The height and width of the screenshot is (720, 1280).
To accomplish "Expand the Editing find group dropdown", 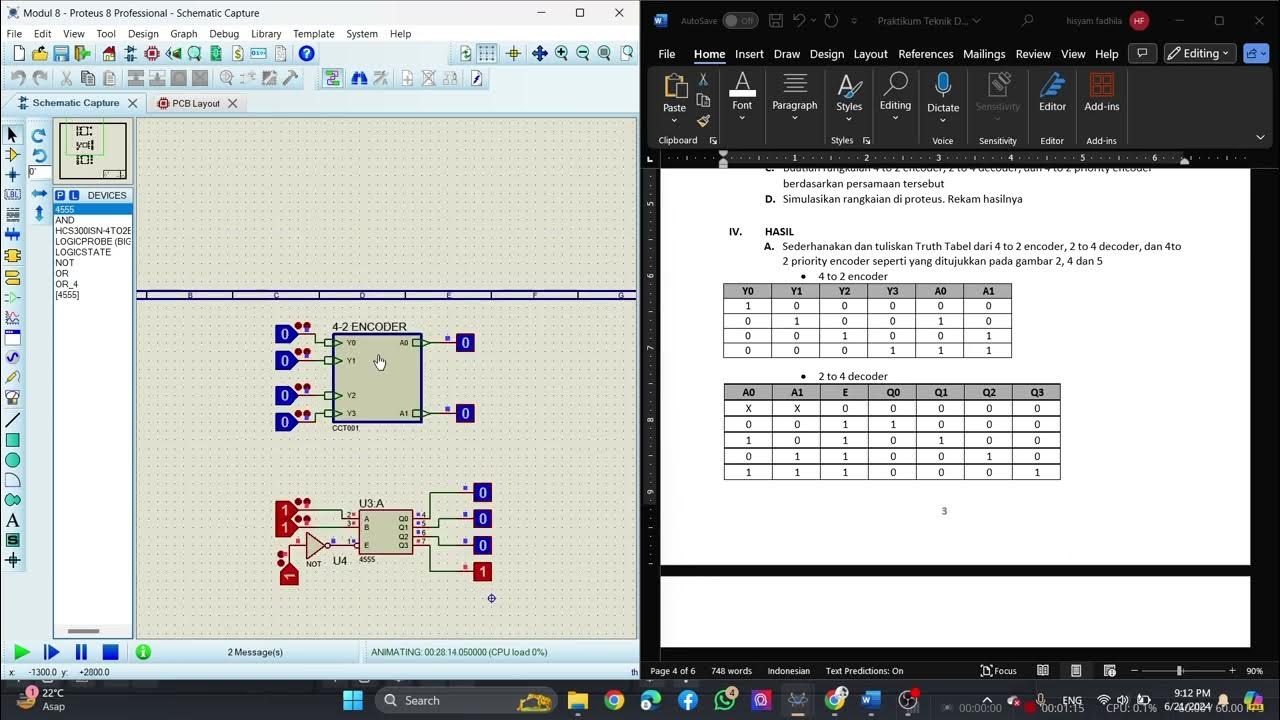I will point(895,118).
